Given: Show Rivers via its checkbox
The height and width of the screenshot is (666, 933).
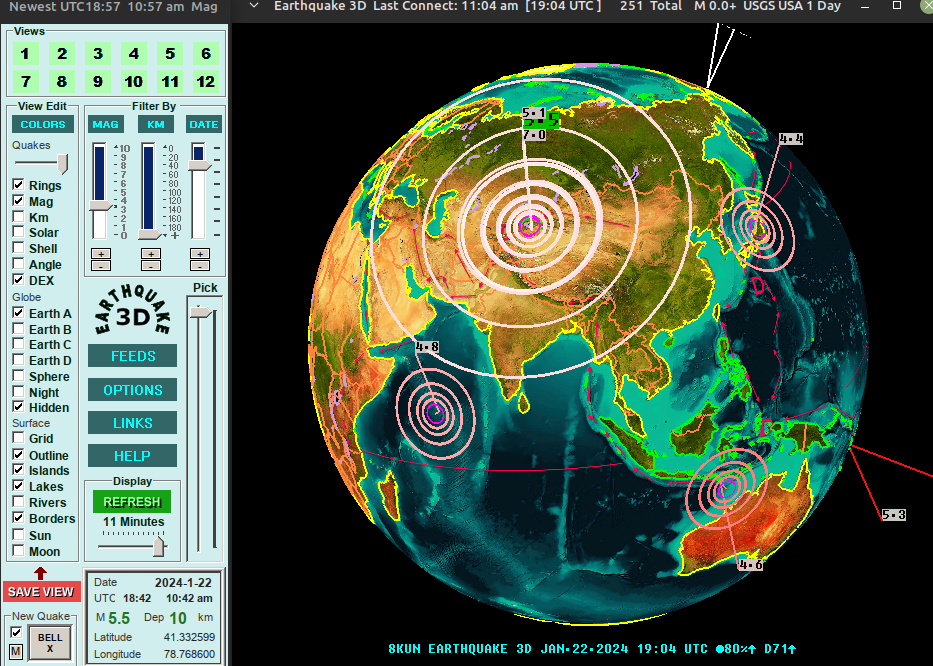Looking at the screenshot, I should [18, 502].
